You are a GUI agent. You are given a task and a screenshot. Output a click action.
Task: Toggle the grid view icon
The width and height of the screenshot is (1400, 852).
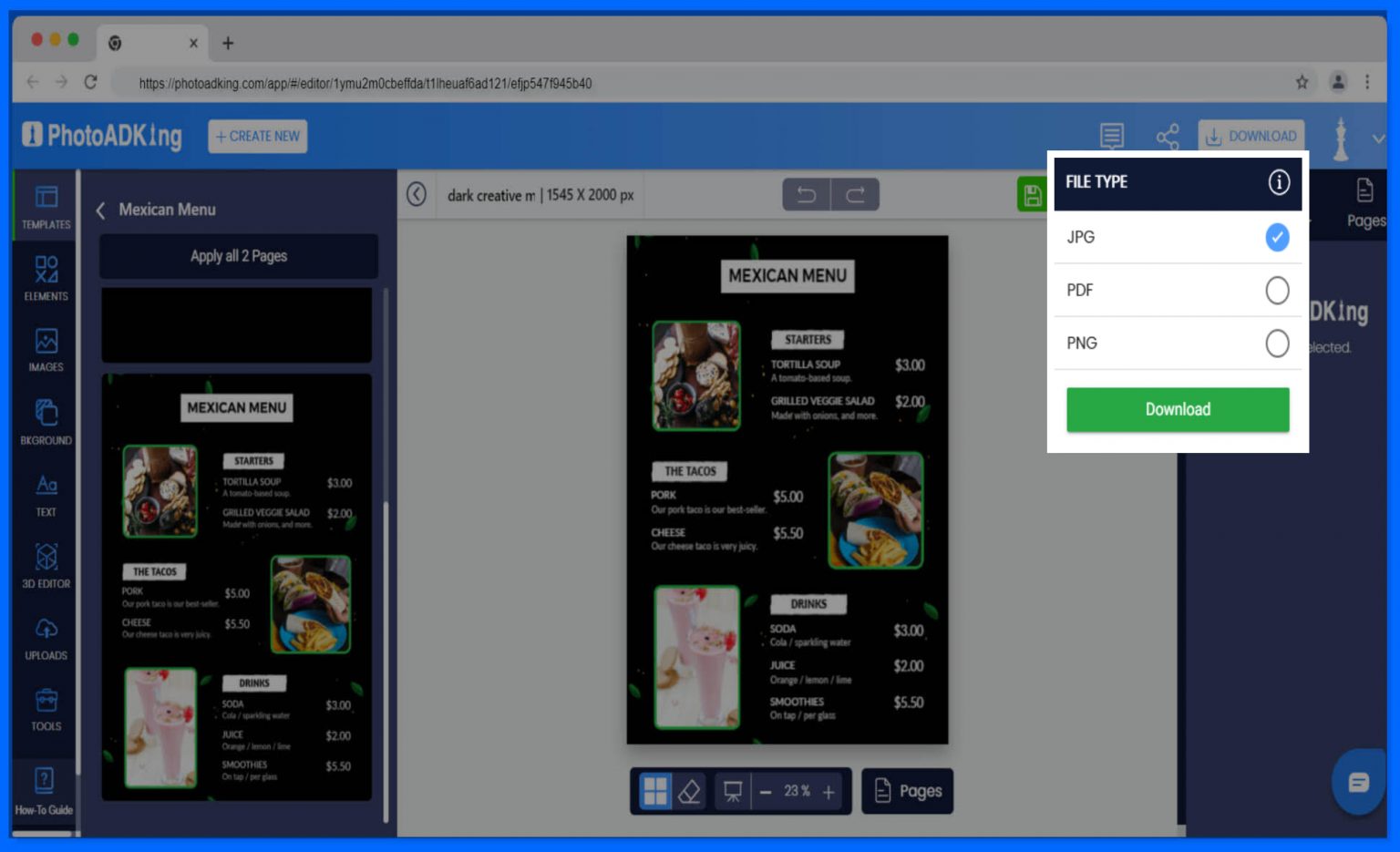(655, 791)
